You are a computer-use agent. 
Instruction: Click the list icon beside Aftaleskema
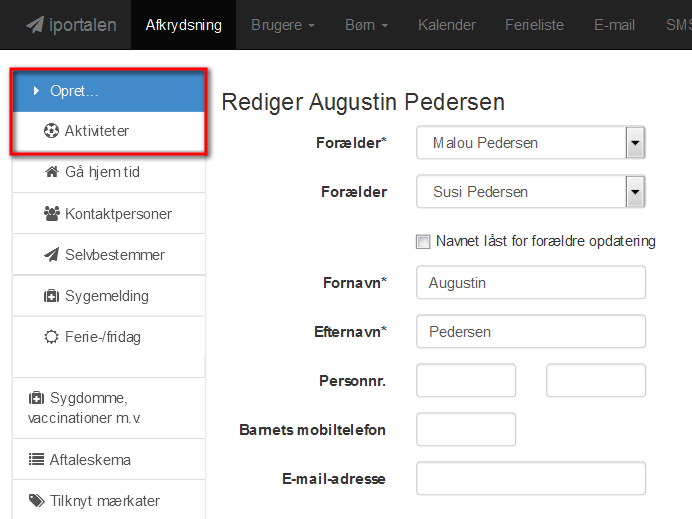(x=36, y=459)
